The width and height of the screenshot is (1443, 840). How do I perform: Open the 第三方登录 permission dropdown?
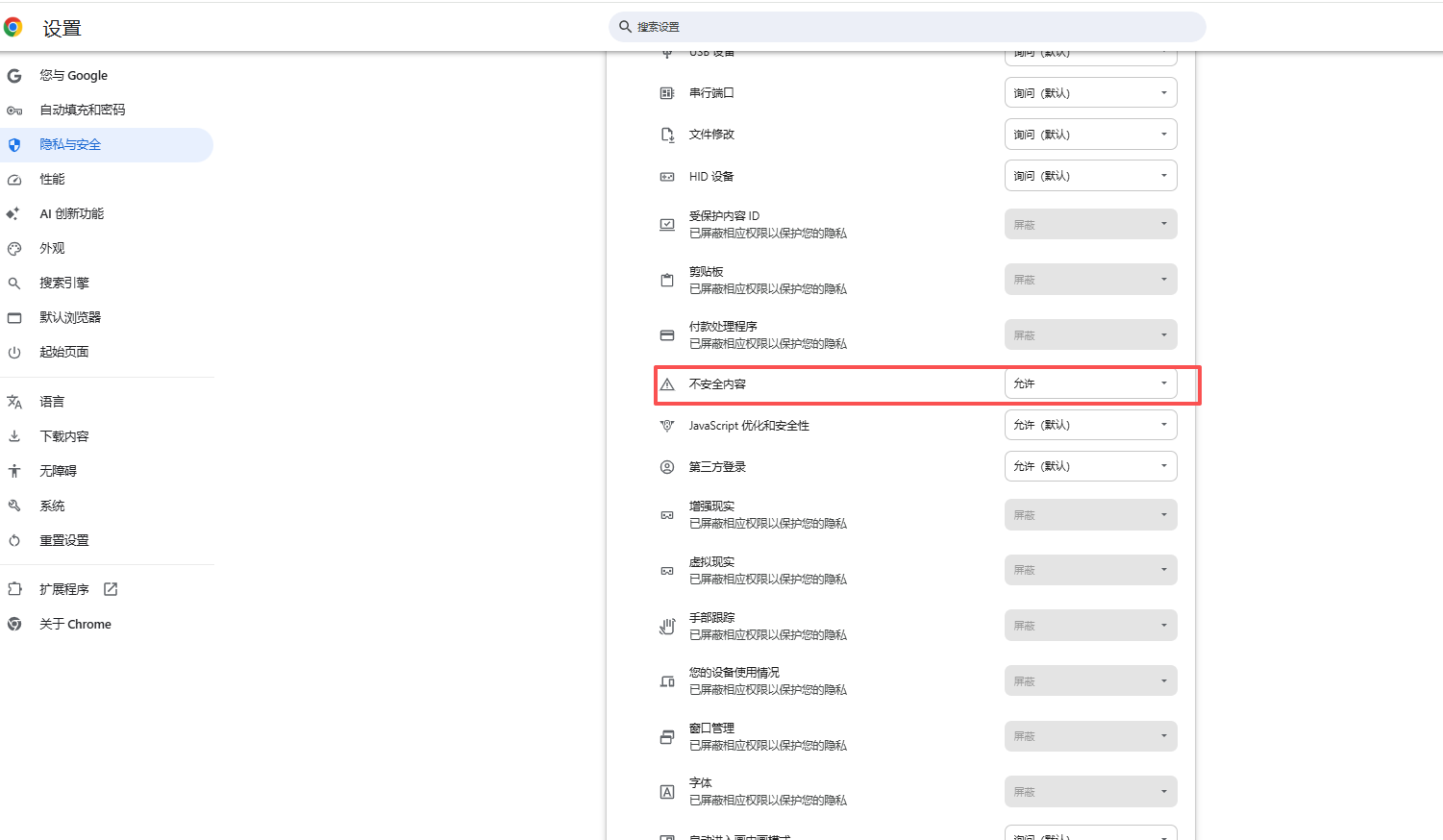pos(1091,466)
